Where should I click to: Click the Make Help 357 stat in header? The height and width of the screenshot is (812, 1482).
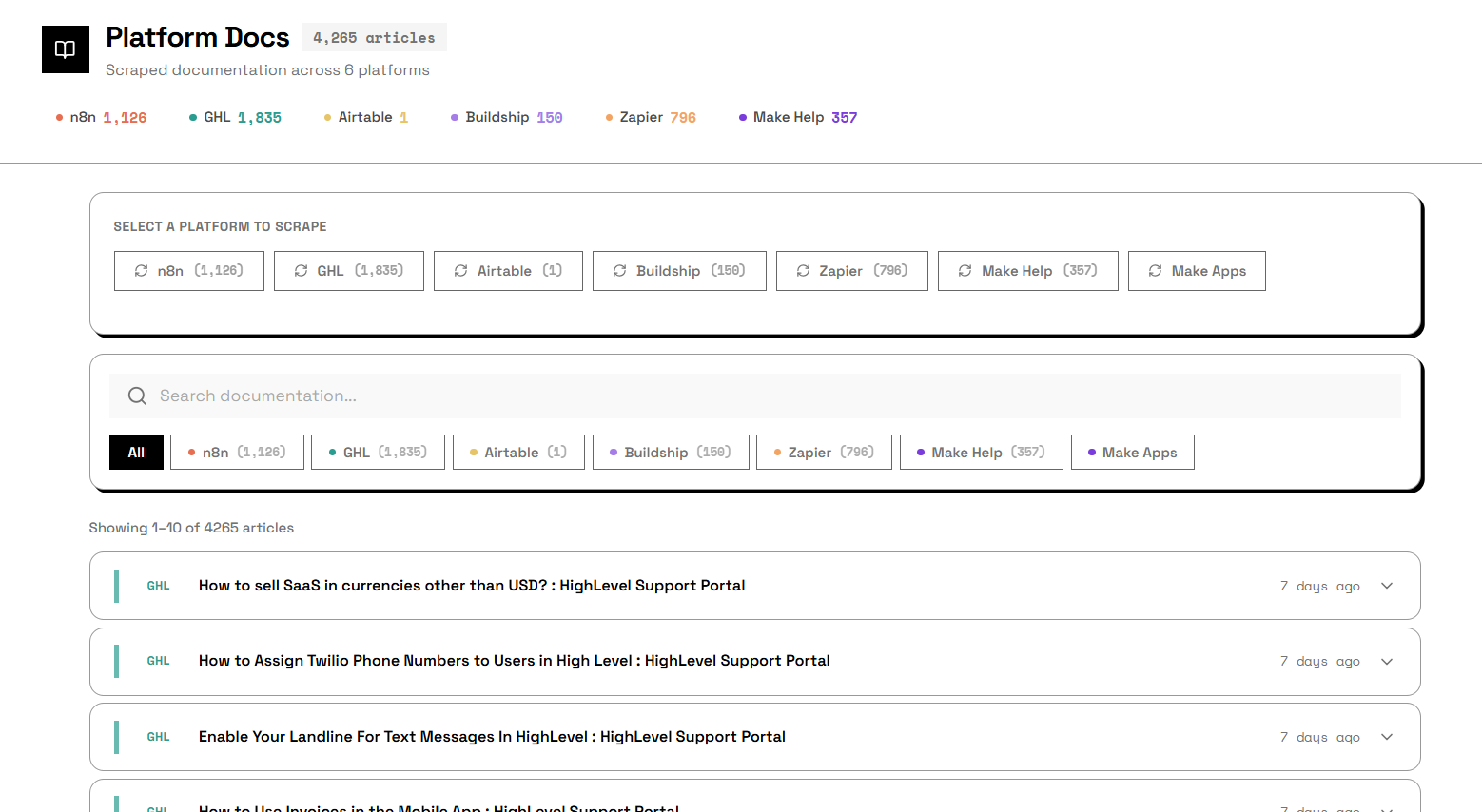[798, 117]
